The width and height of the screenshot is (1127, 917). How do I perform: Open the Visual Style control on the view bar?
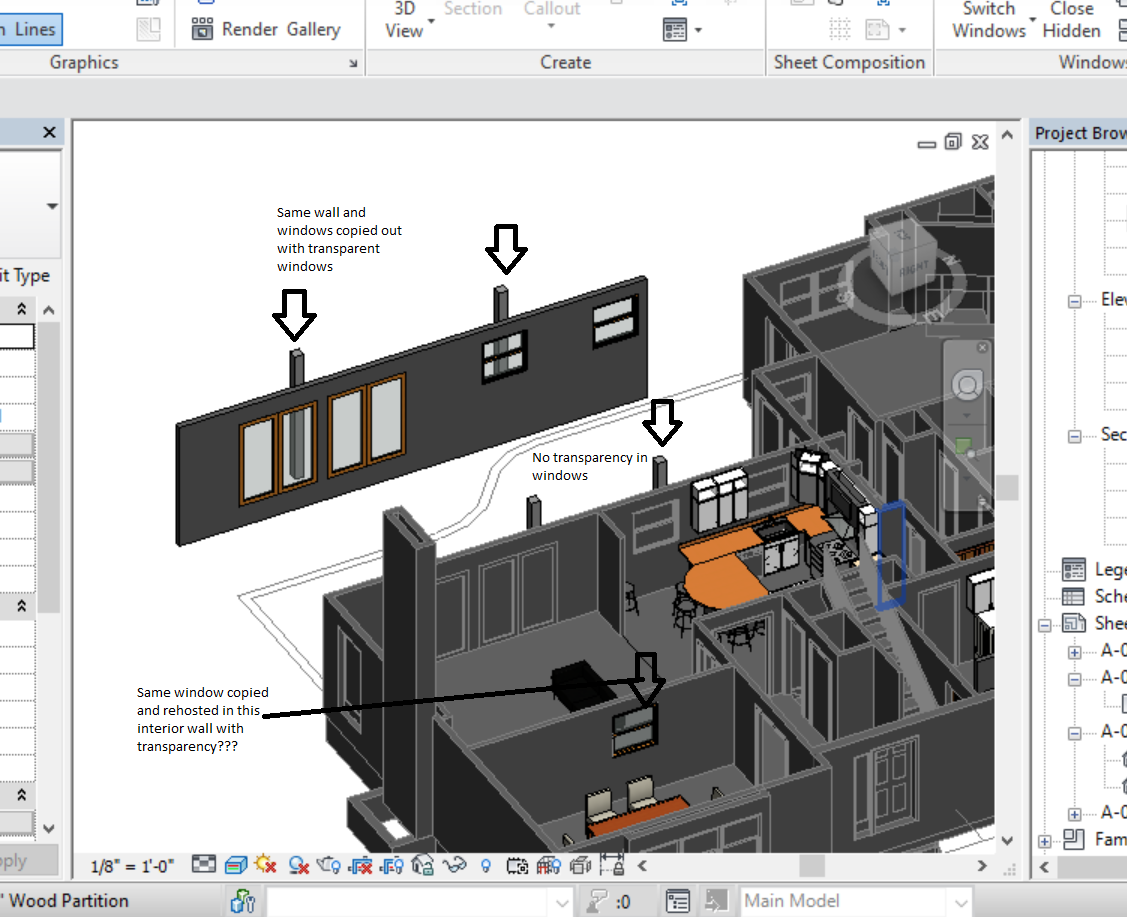point(234,864)
